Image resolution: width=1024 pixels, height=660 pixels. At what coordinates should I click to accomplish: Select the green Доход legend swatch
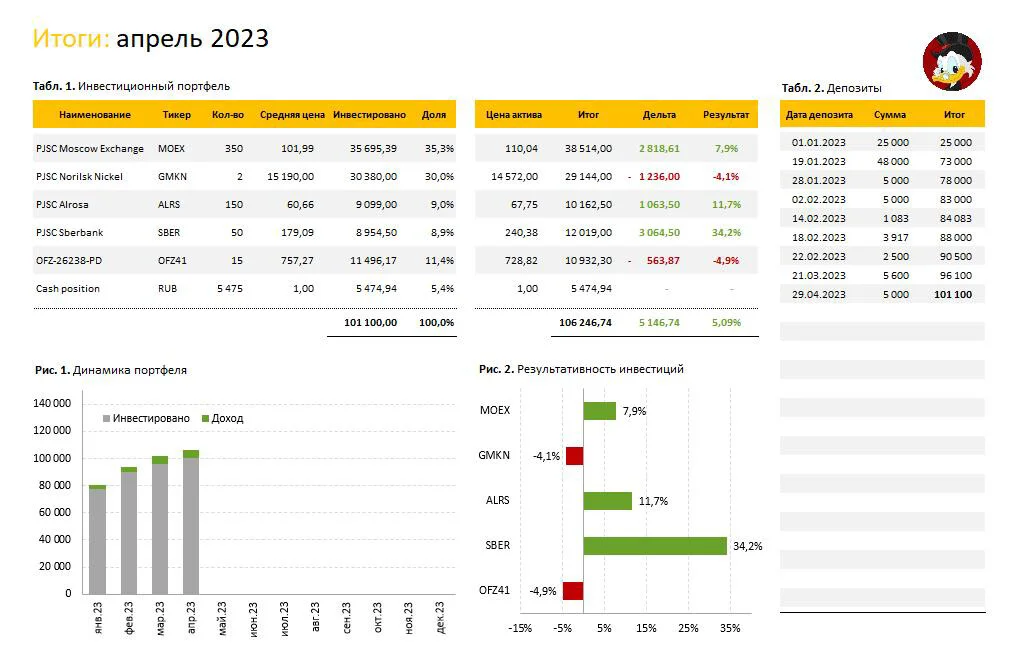(x=206, y=418)
